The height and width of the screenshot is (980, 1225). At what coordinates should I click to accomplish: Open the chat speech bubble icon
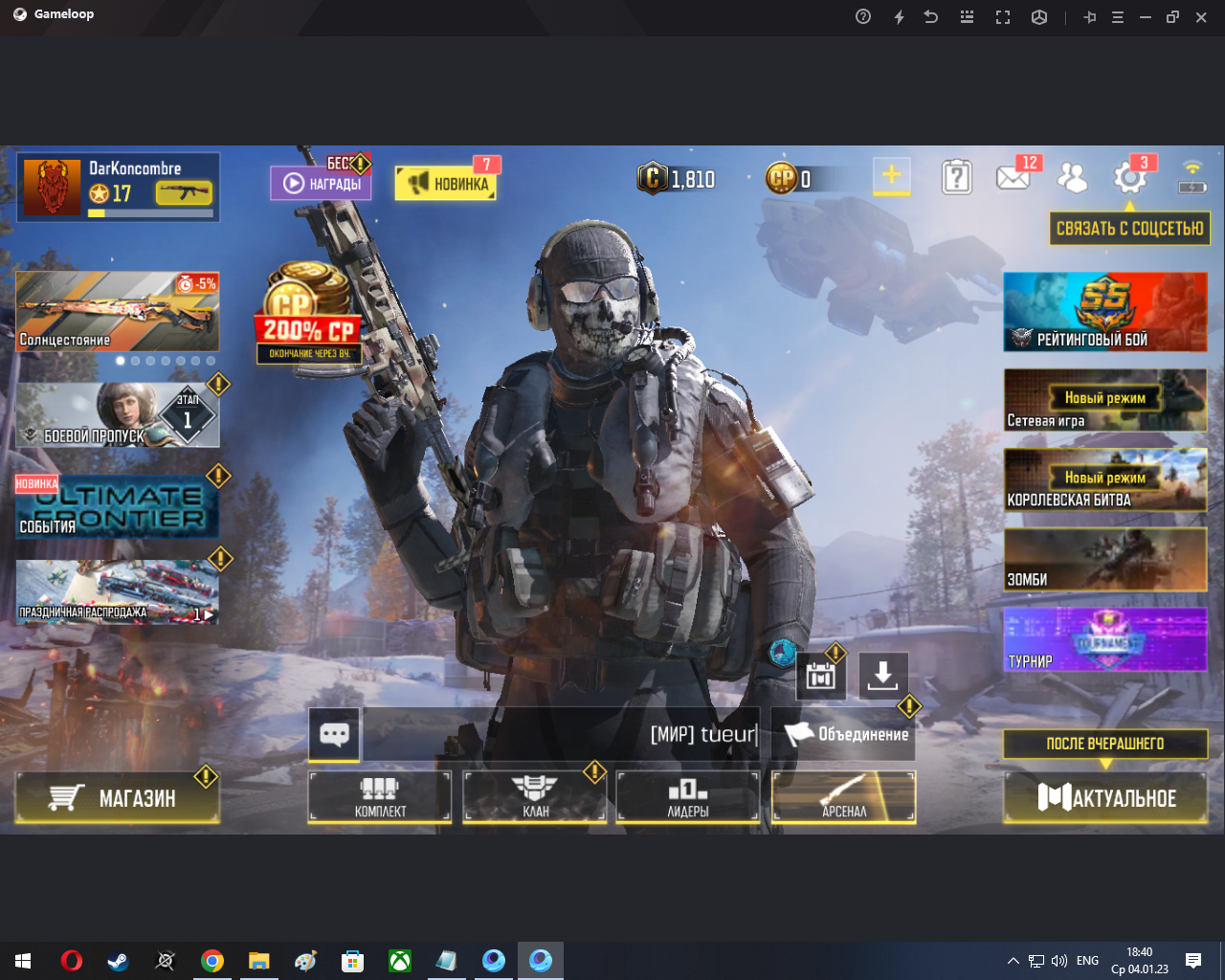tap(334, 734)
